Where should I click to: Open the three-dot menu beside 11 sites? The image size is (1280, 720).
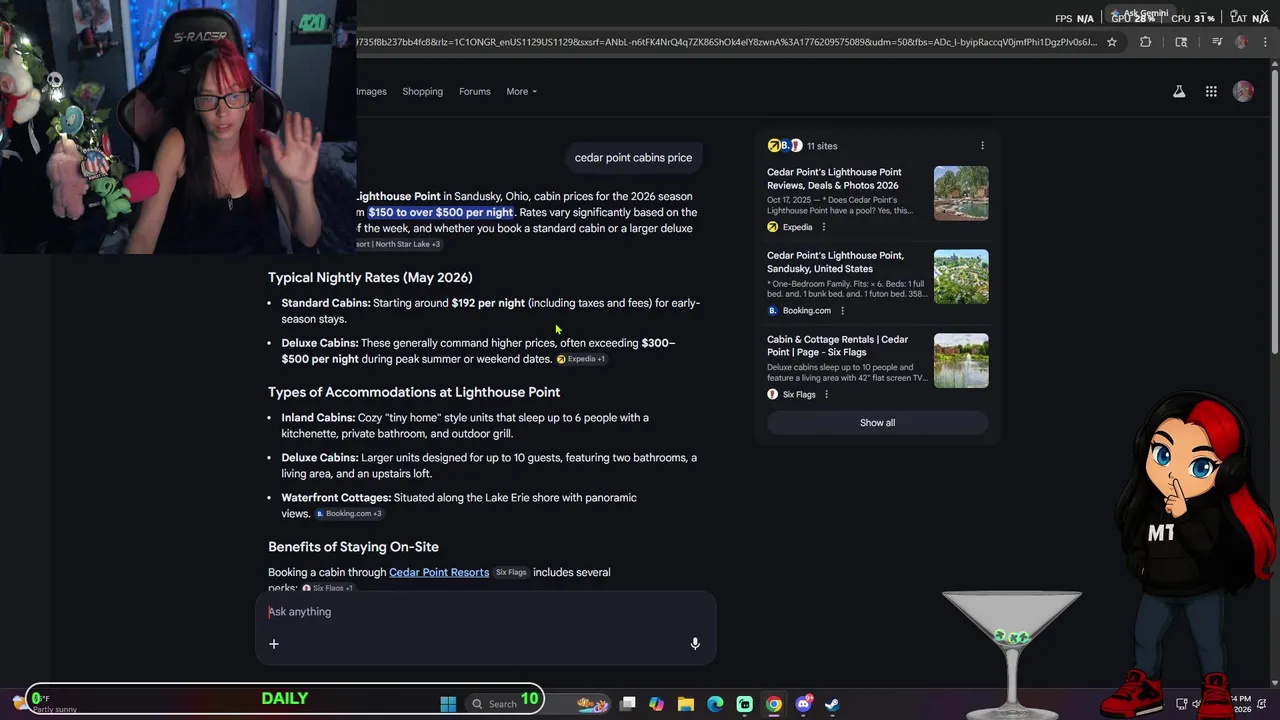pos(982,145)
